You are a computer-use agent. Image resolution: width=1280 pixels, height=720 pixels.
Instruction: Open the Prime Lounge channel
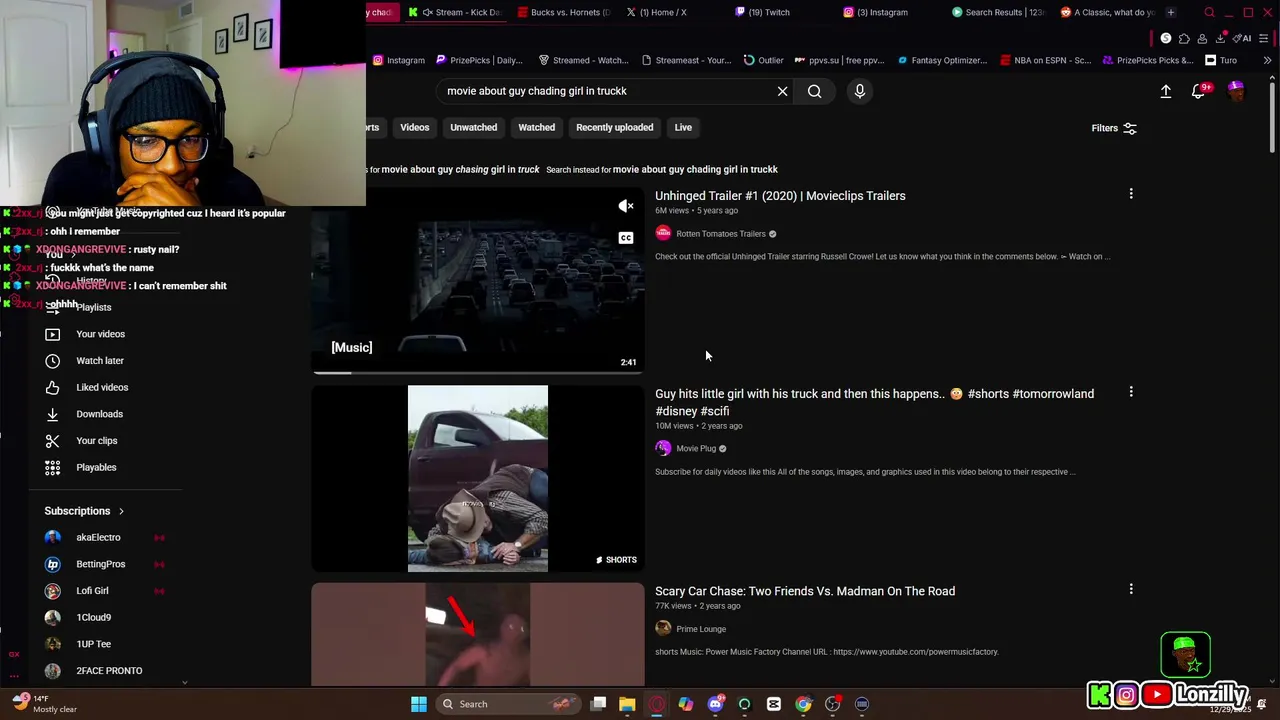coord(701,629)
